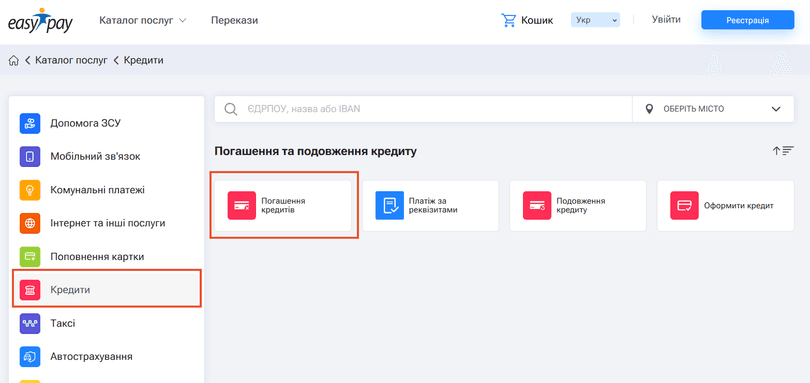The height and width of the screenshot is (383, 810).
Task: Open the Укр language selector
Action: [595, 21]
